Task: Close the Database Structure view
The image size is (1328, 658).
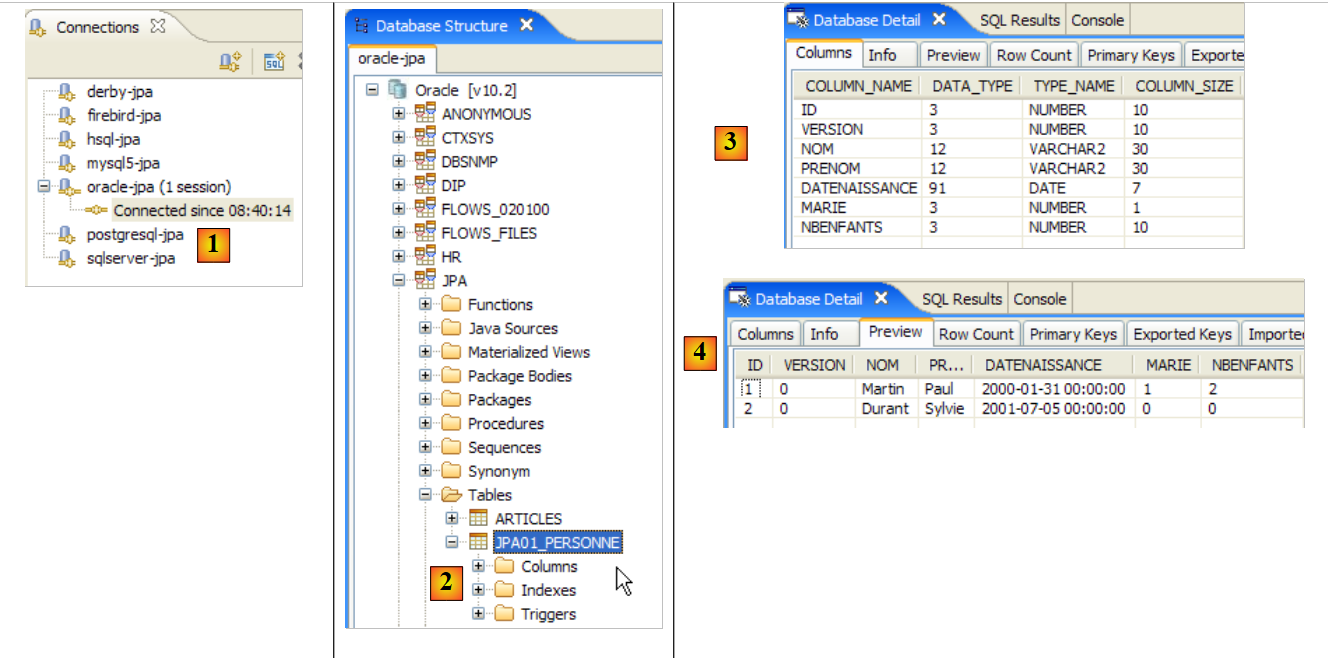Action: point(527,25)
